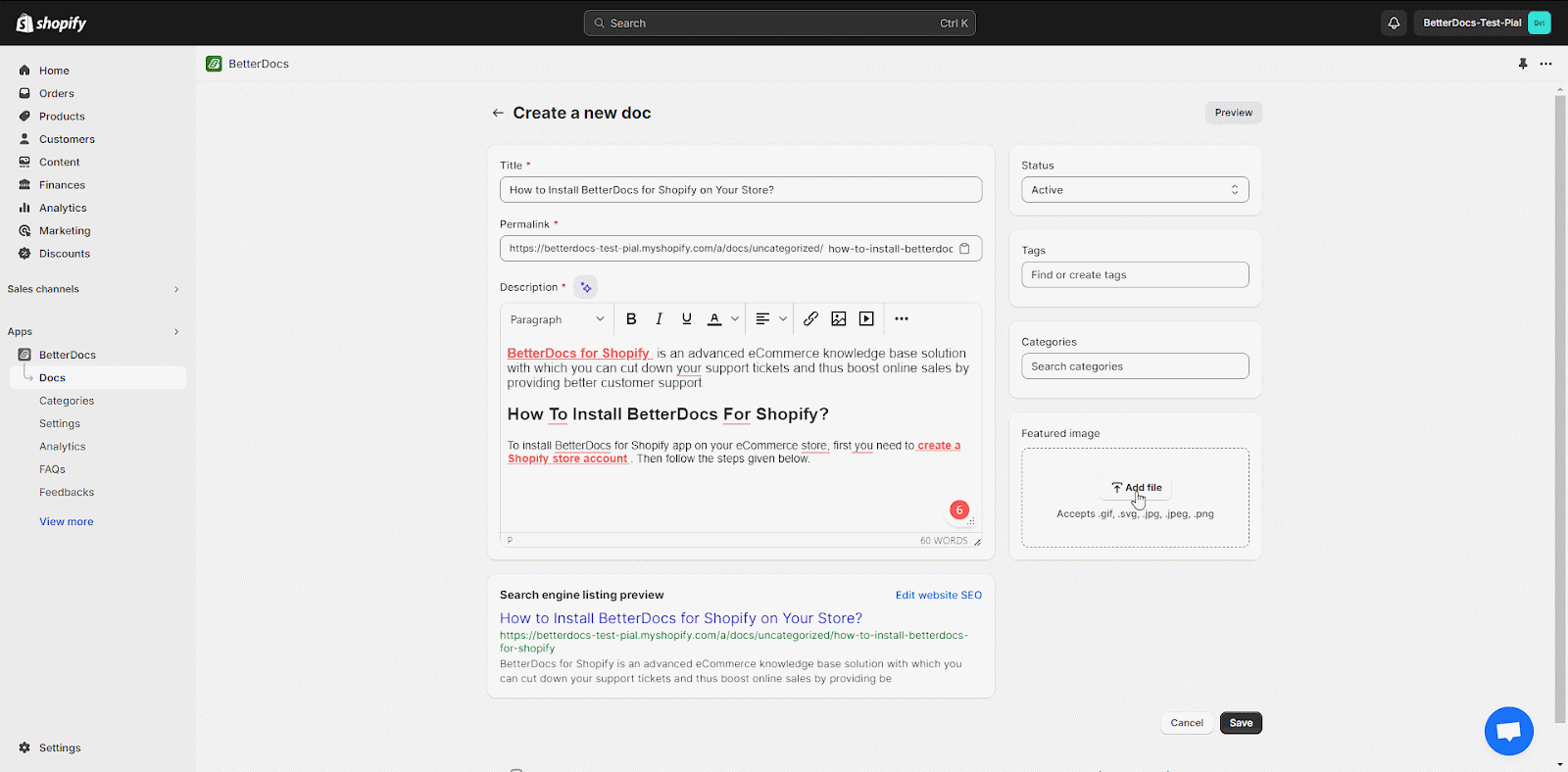Open the SEO preview title link
Image resolution: width=1568 pixels, height=772 pixels.
click(681, 618)
